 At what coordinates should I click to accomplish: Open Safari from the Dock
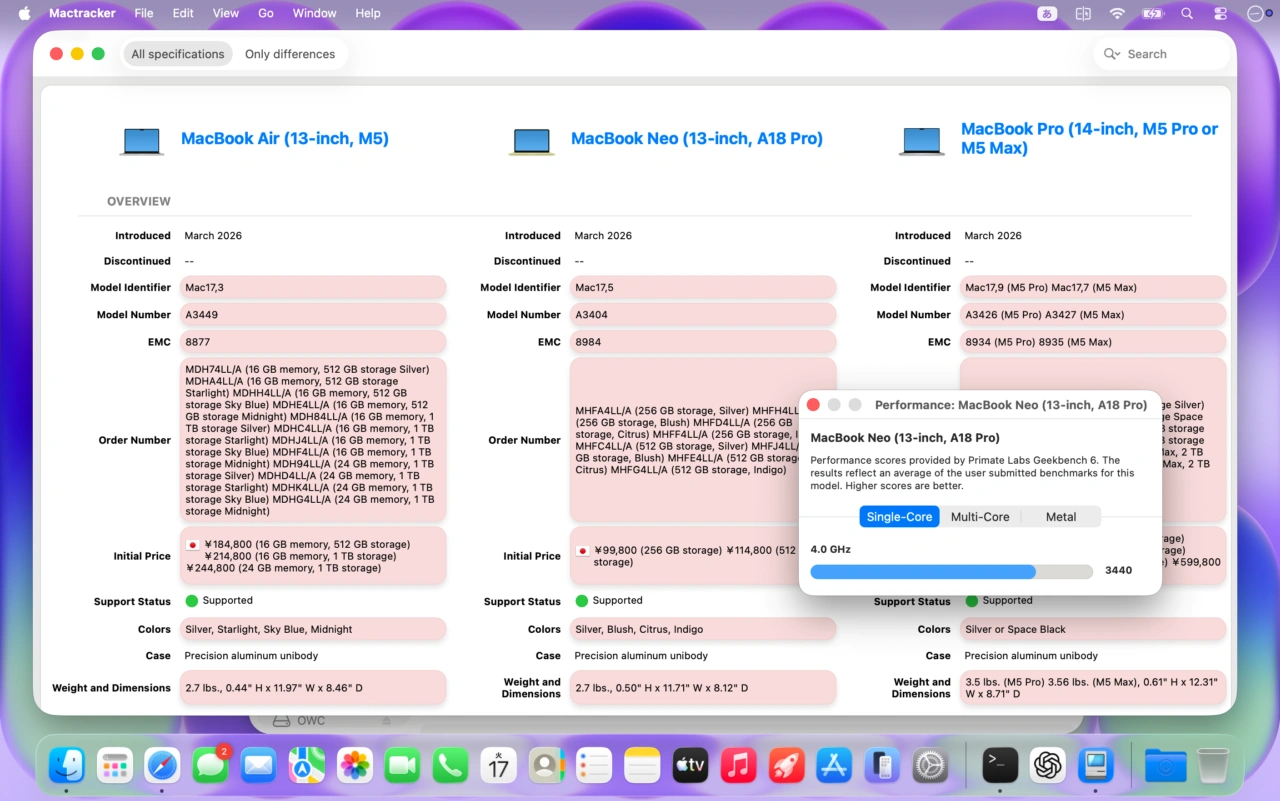click(162, 765)
